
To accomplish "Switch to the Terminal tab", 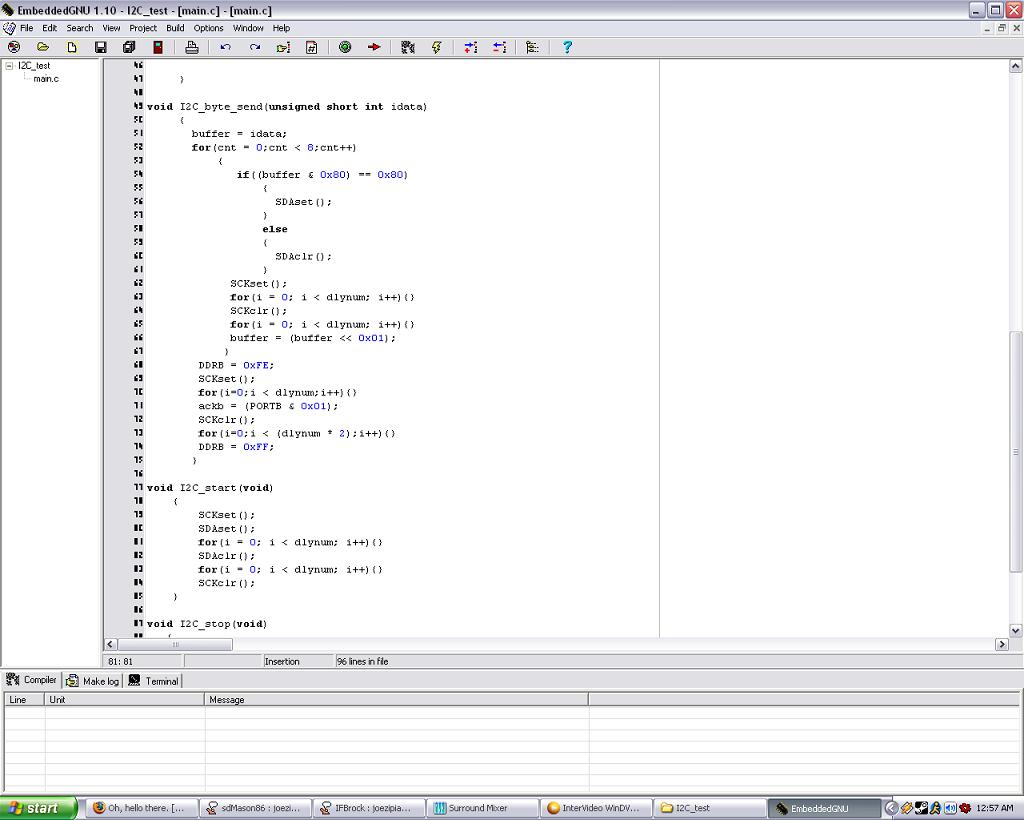I will coord(154,681).
